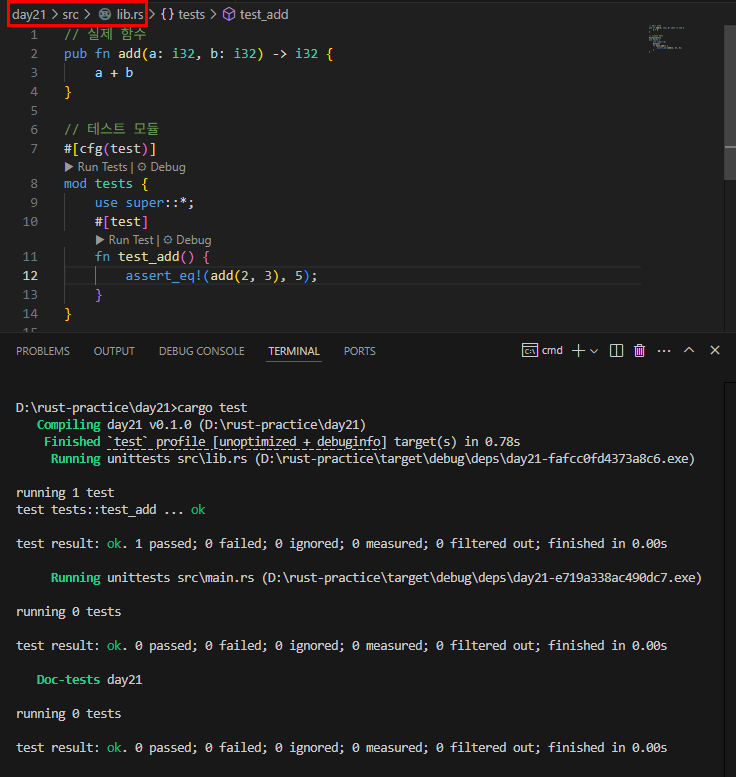Click Run Test code lens above test_add
Image resolution: width=736 pixels, height=777 pixels.
pos(131,240)
